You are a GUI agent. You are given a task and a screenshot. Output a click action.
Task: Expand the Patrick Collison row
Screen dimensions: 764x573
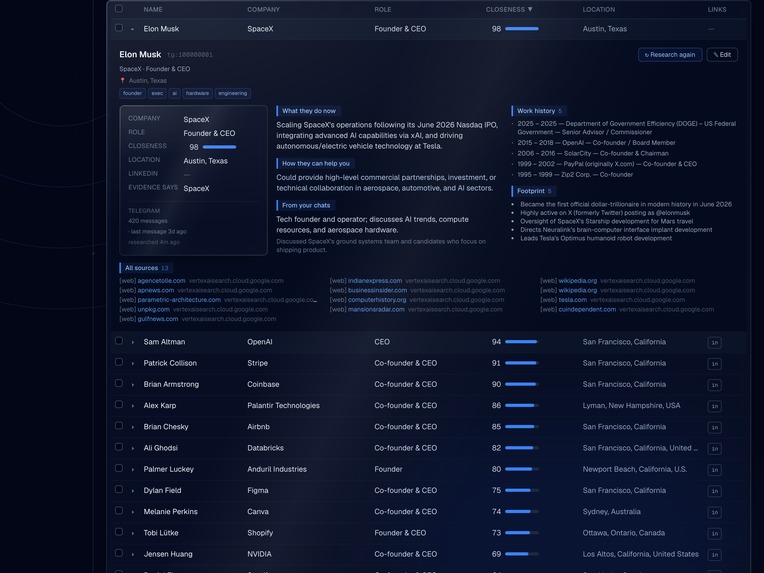pyautogui.click(x=133, y=363)
